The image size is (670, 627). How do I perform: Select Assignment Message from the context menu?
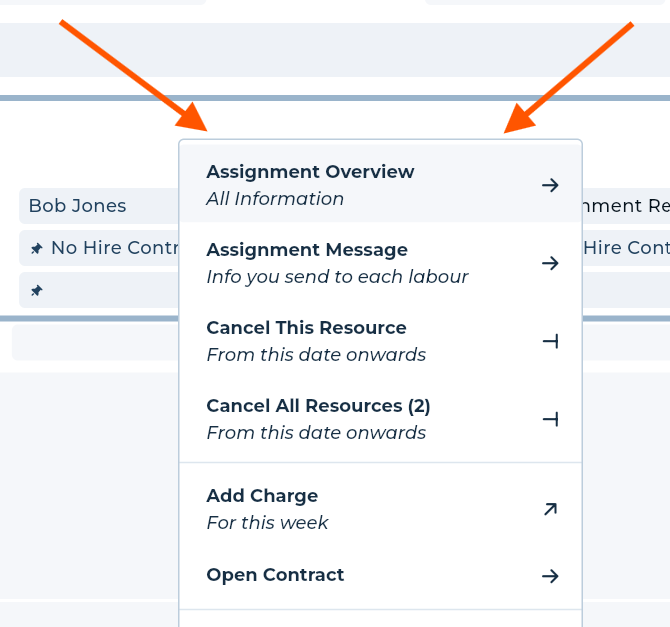(x=380, y=263)
